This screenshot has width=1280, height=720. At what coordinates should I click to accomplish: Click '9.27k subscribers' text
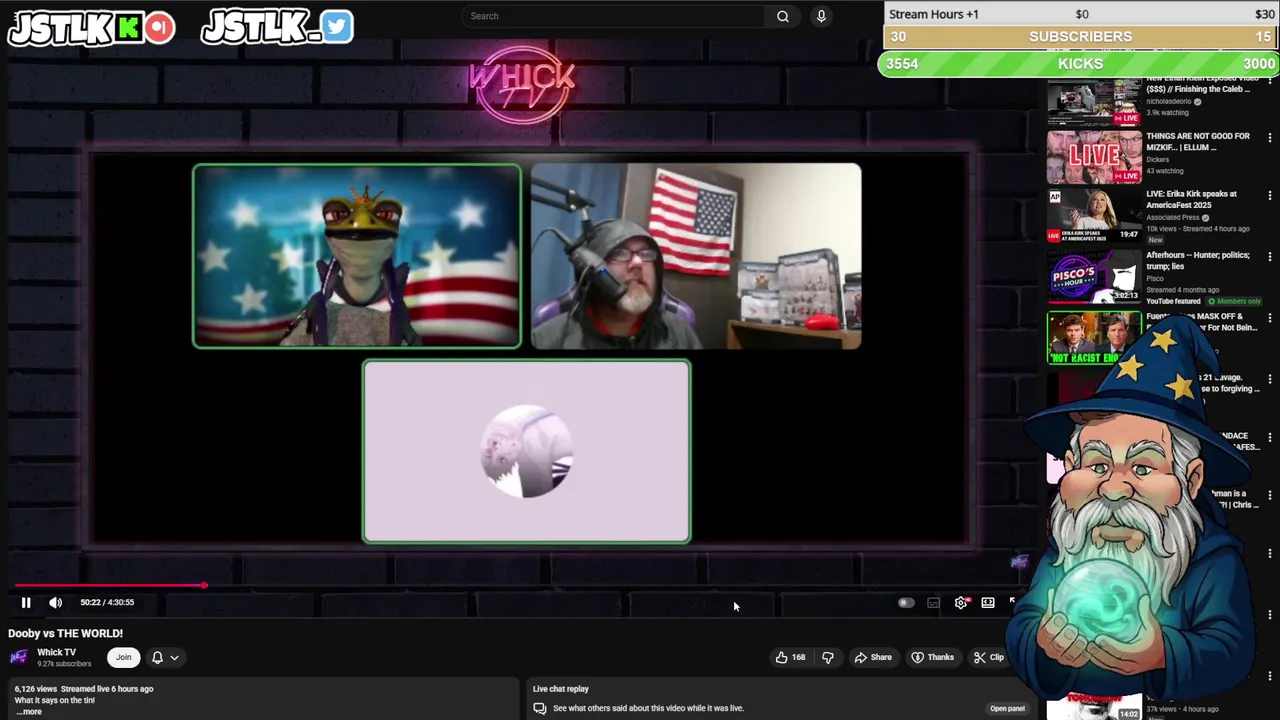(x=64, y=664)
